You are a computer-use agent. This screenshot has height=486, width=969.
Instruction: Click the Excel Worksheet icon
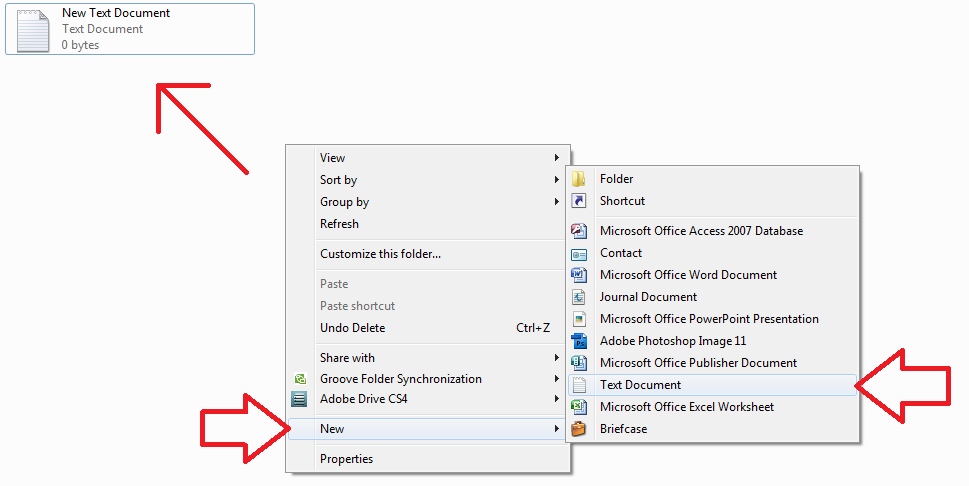pyautogui.click(x=578, y=407)
